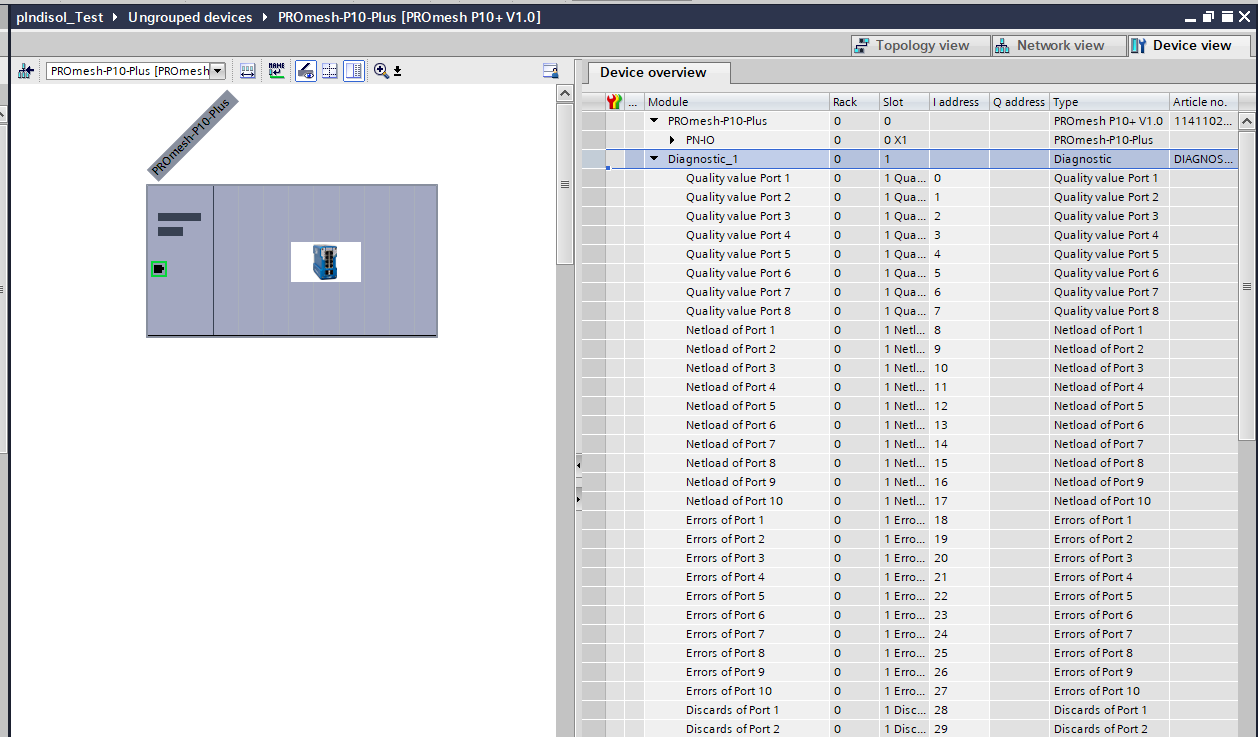Image resolution: width=1258 pixels, height=737 pixels.
Task: Click the 1141102... article number cell
Action: tap(1204, 121)
